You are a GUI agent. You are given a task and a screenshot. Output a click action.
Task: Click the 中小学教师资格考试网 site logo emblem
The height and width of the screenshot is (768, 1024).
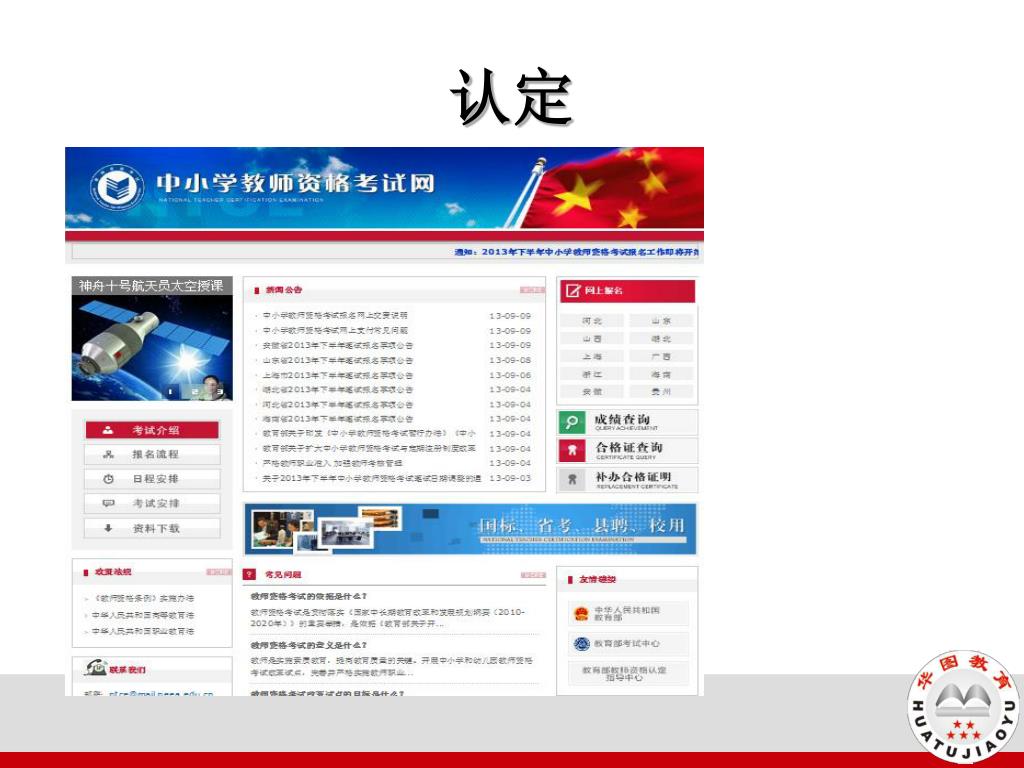[117, 187]
